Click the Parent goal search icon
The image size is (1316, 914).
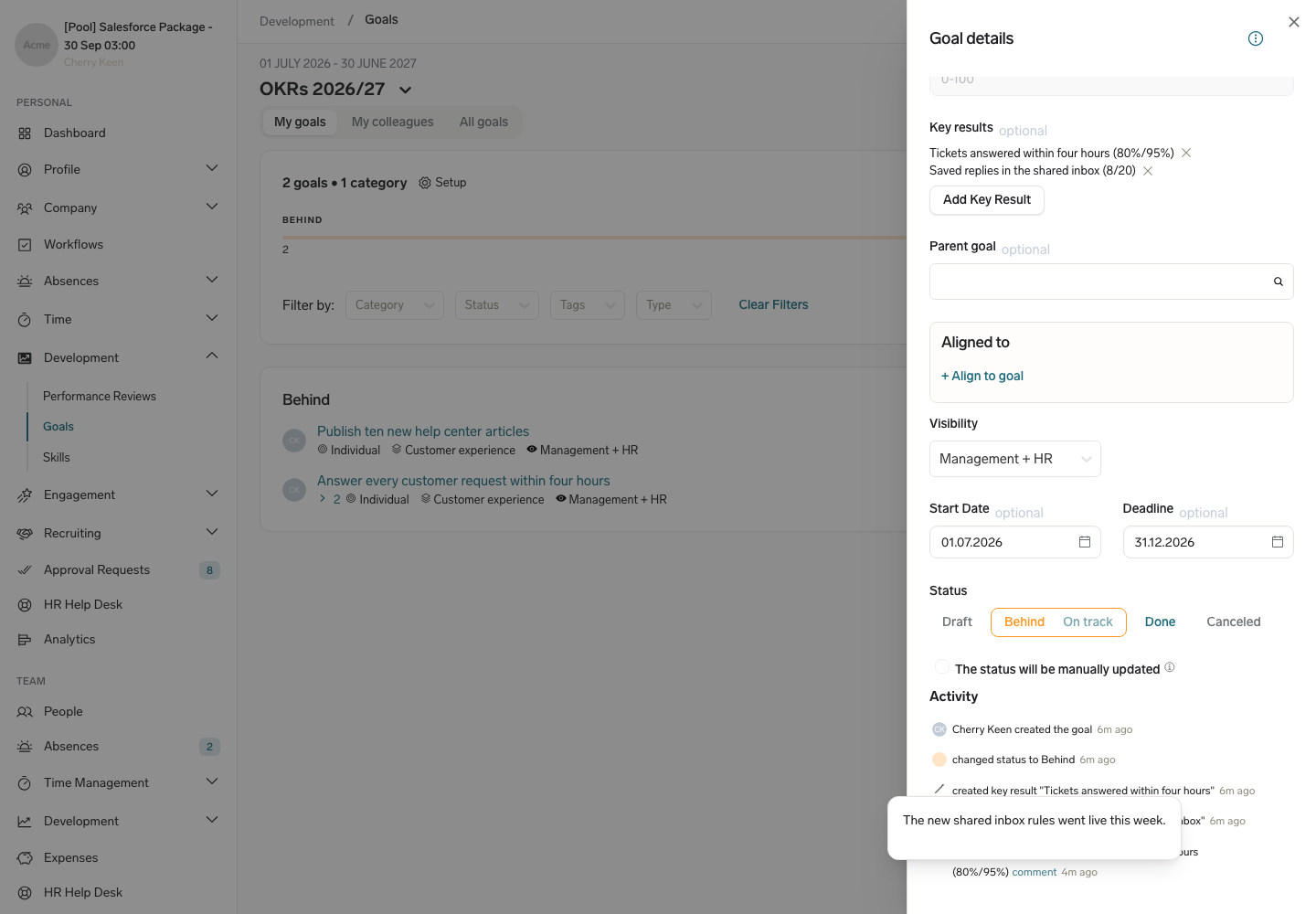pyautogui.click(x=1279, y=282)
